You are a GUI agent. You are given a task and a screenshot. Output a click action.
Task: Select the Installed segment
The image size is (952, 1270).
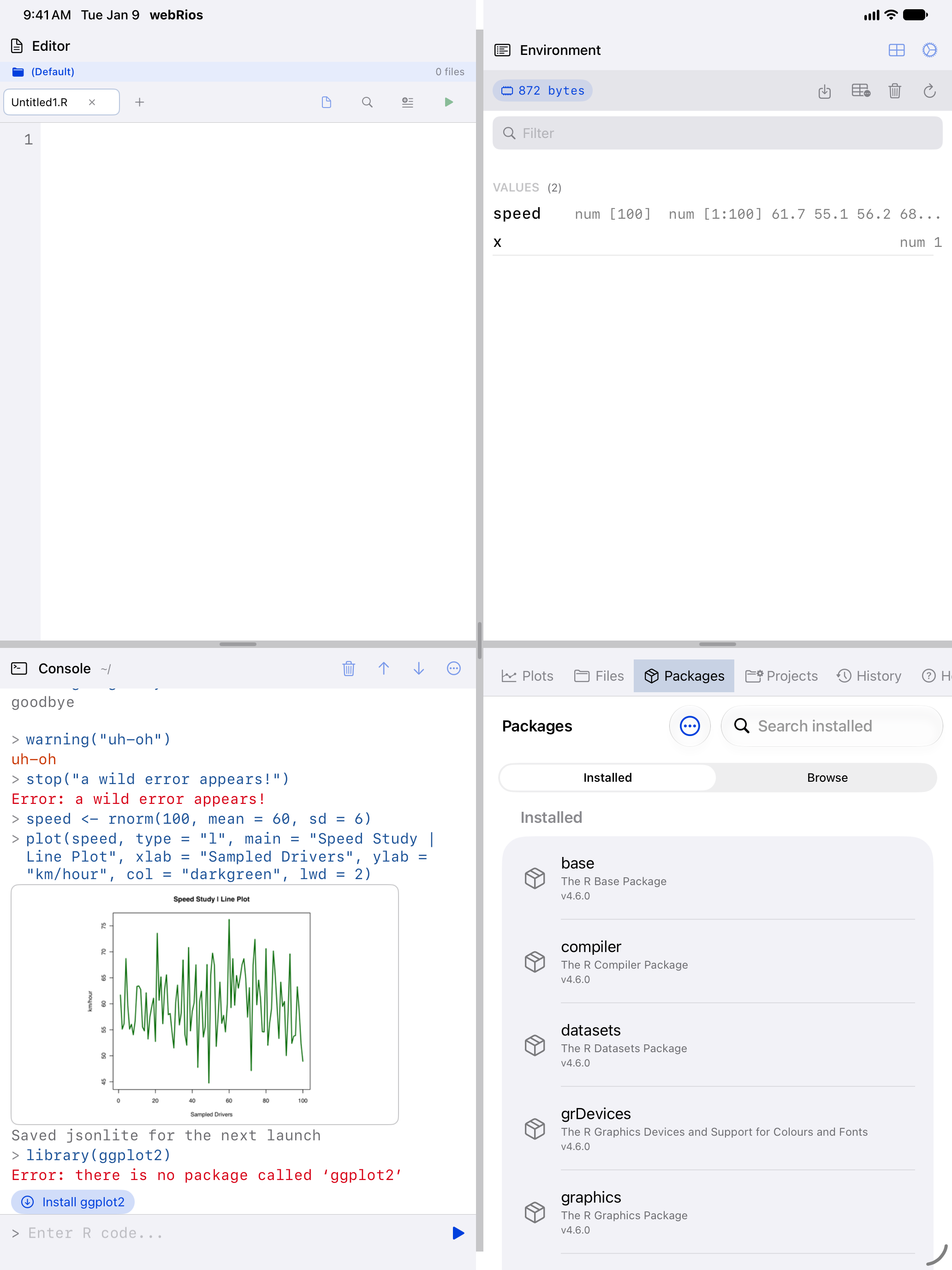click(x=608, y=778)
